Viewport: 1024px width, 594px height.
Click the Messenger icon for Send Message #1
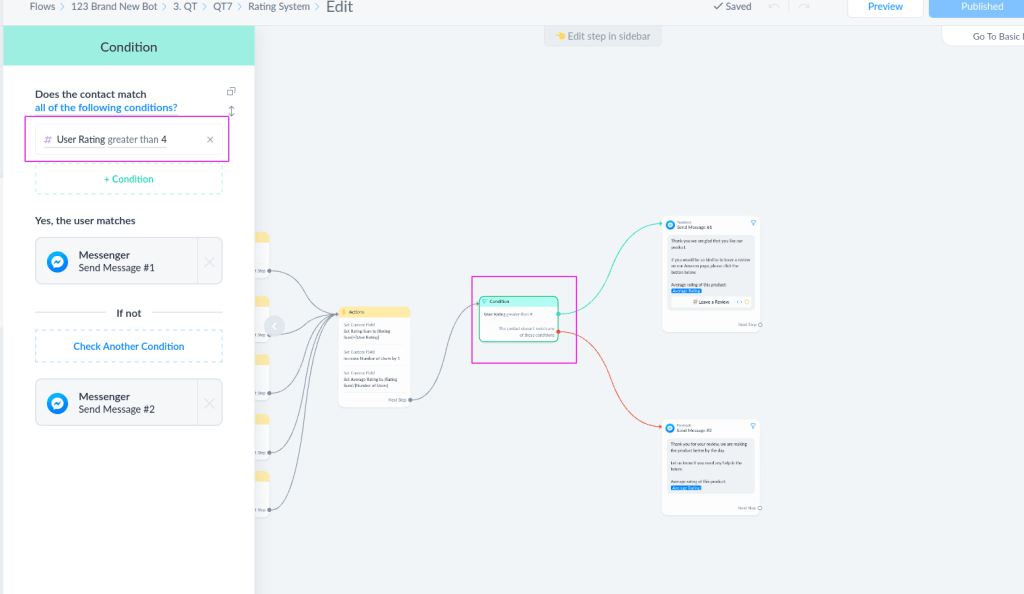pyautogui.click(x=57, y=262)
